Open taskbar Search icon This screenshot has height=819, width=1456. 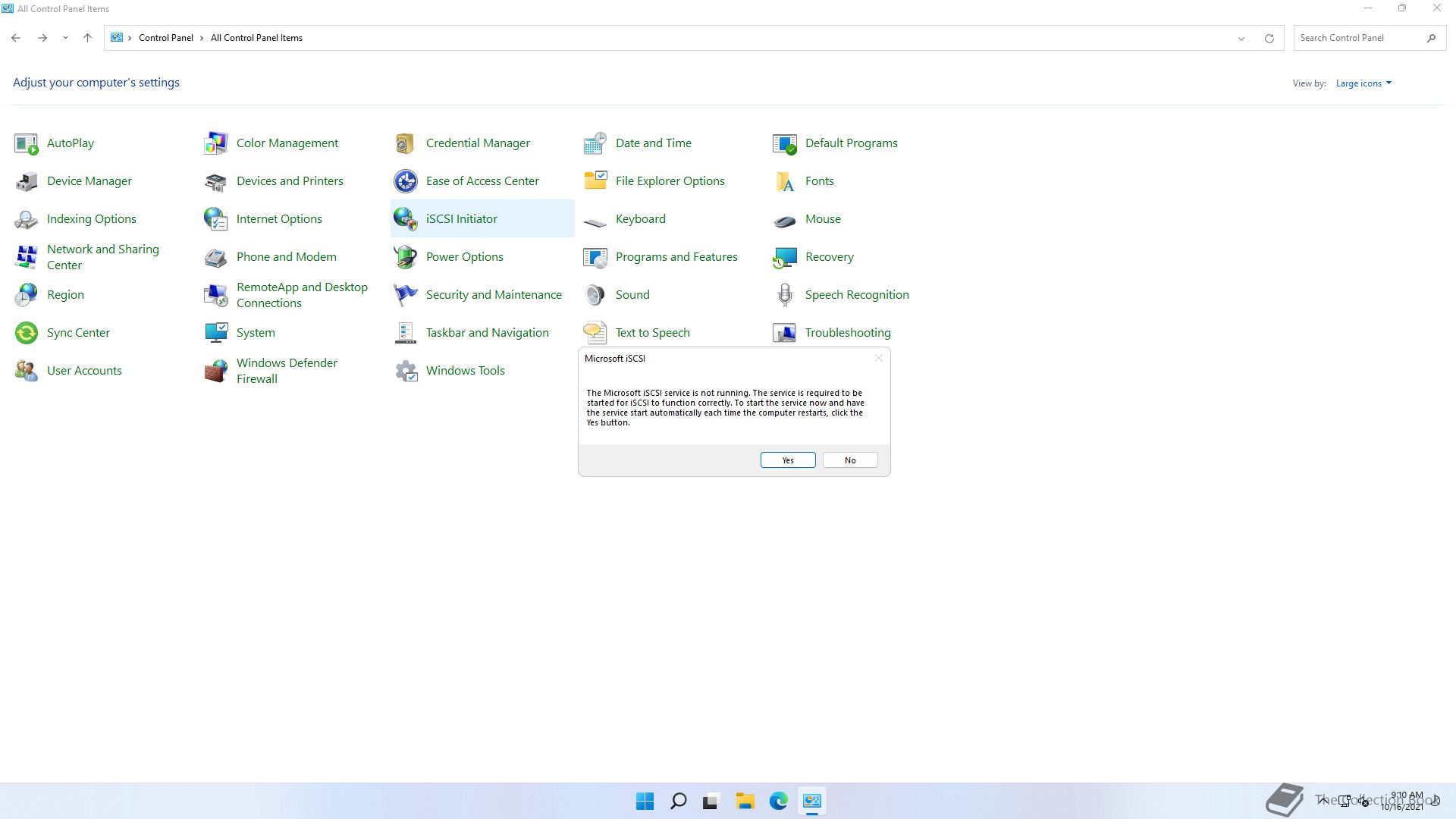click(x=679, y=802)
